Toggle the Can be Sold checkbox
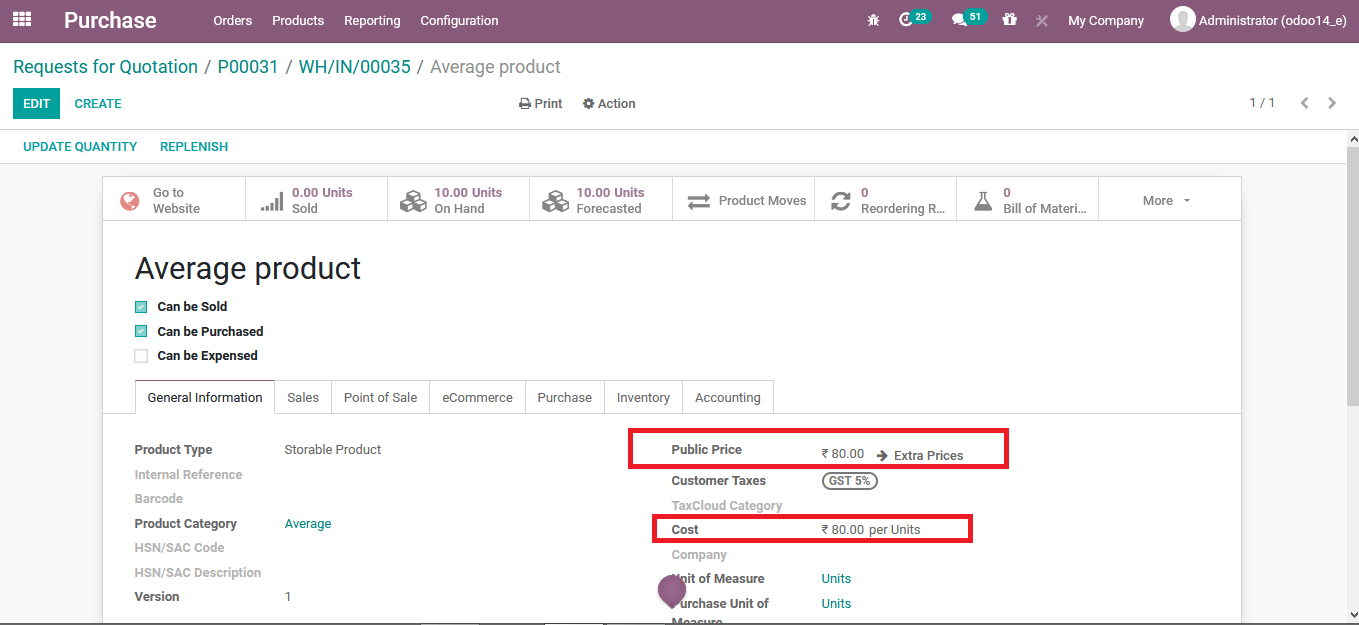Viewport: 1359px width, 625px height. click(141, 307)
